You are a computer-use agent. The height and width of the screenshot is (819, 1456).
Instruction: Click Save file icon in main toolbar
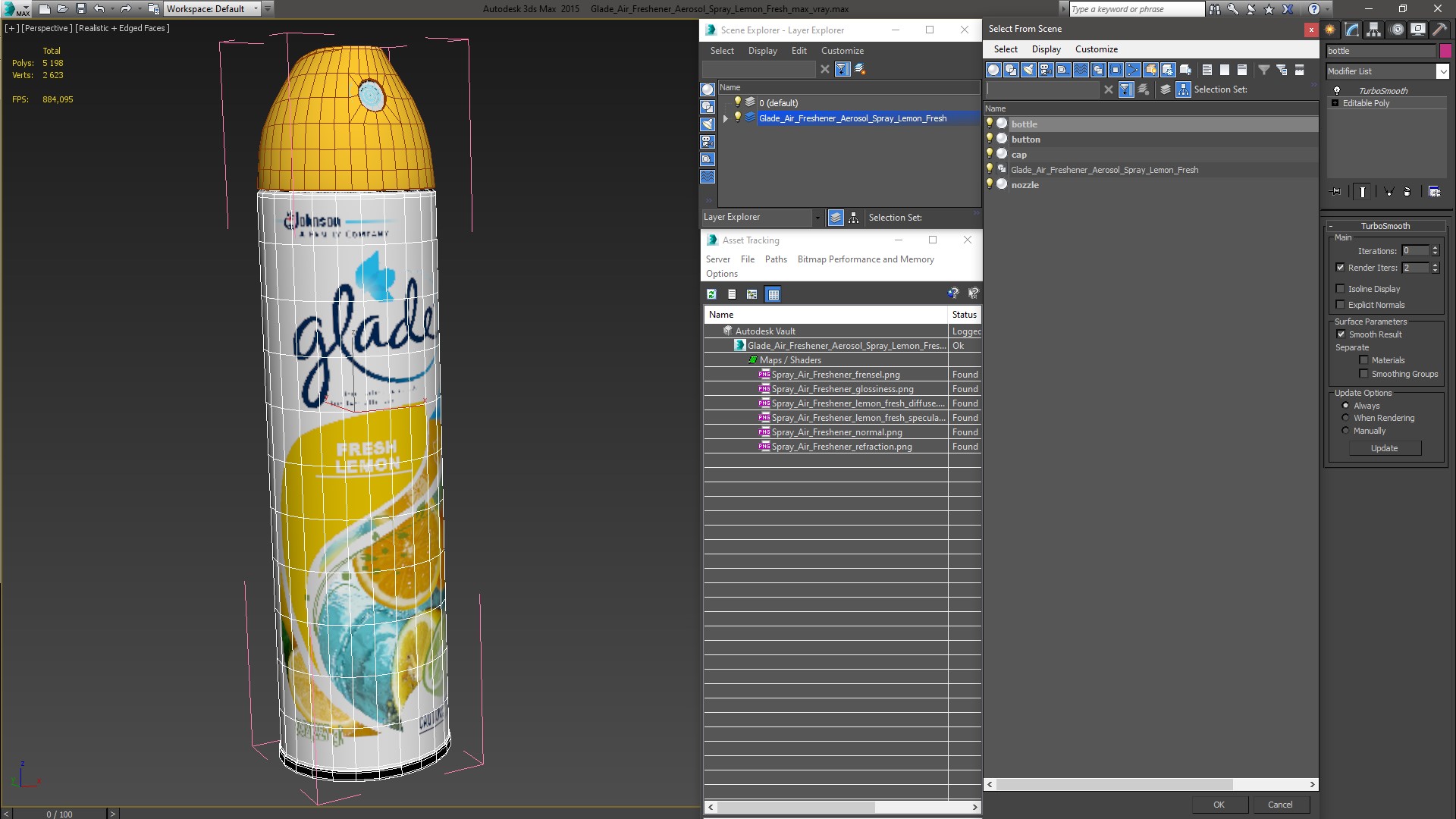click(81, 9)
